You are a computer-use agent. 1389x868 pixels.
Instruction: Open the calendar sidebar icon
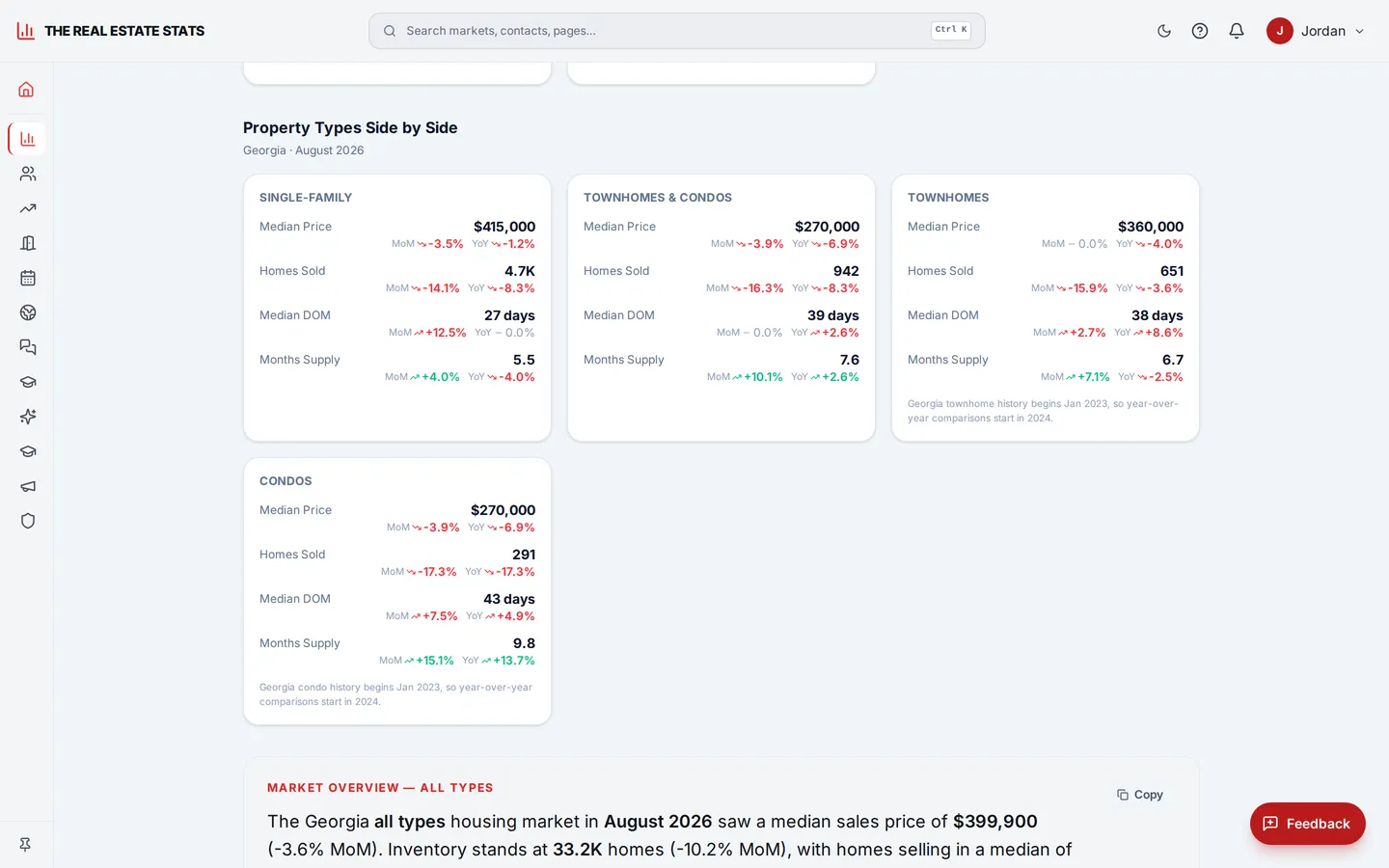pos(27,278)
